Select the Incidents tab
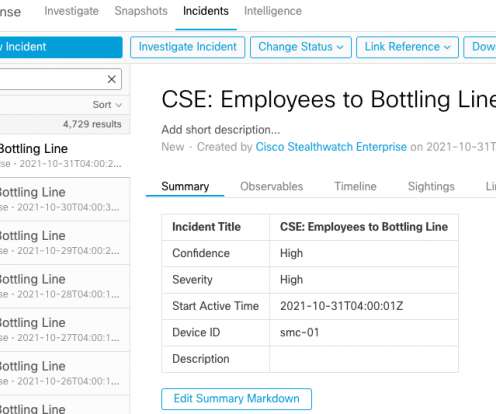 [x=206, y=11]
